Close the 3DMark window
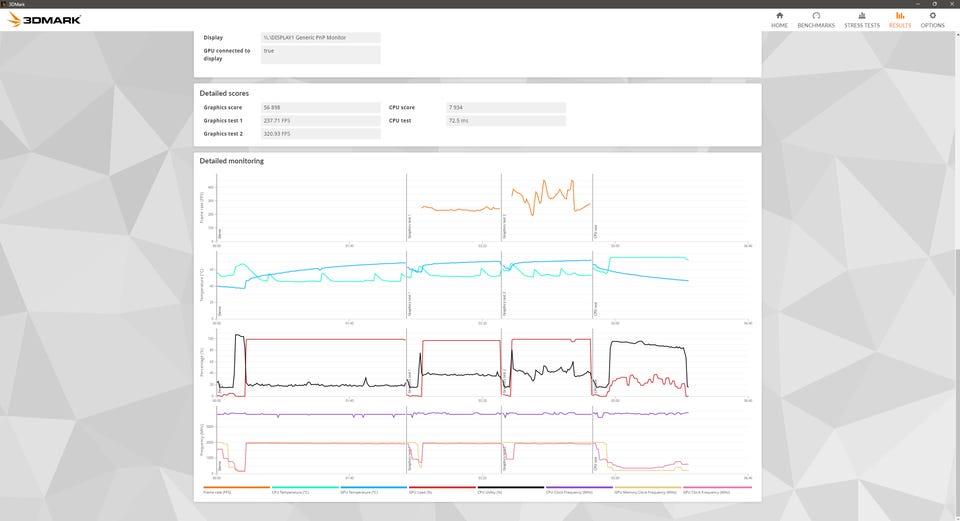This screenshot has width=960, height=521. (x=951, y=4)
